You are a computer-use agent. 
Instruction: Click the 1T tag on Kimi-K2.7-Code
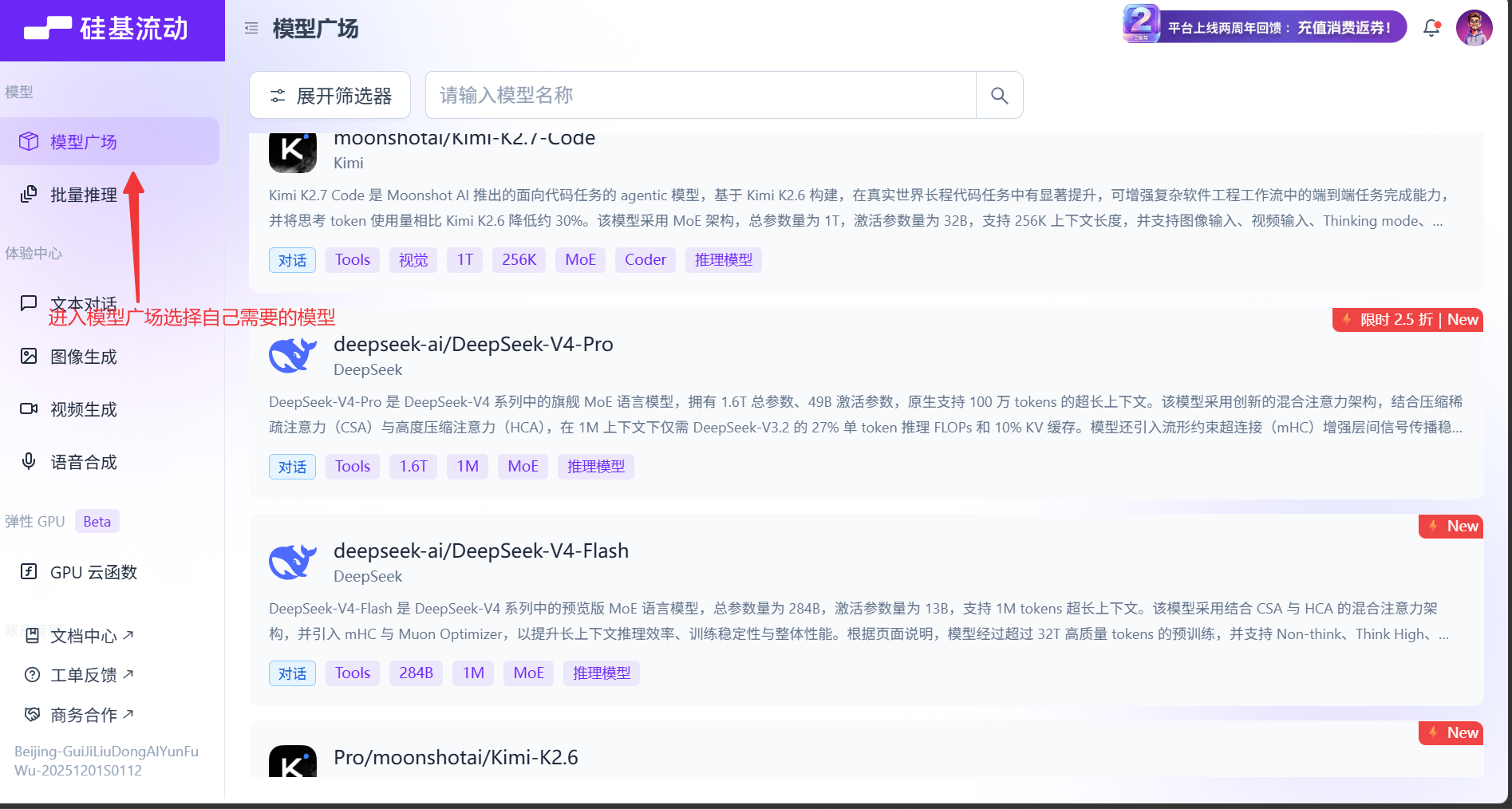[465, 260]
